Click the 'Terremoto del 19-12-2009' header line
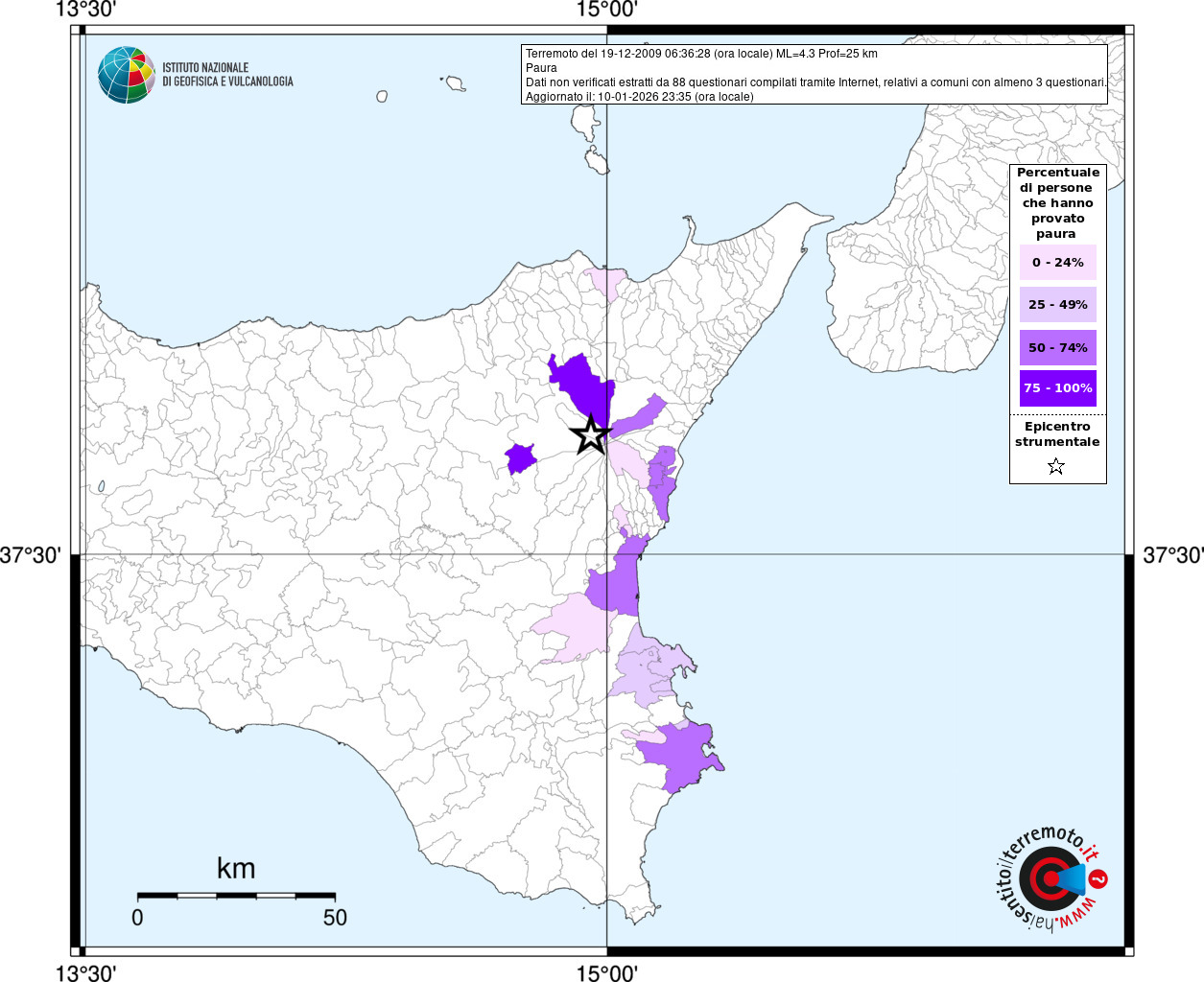1204x982 pixels. click(701, 54)
